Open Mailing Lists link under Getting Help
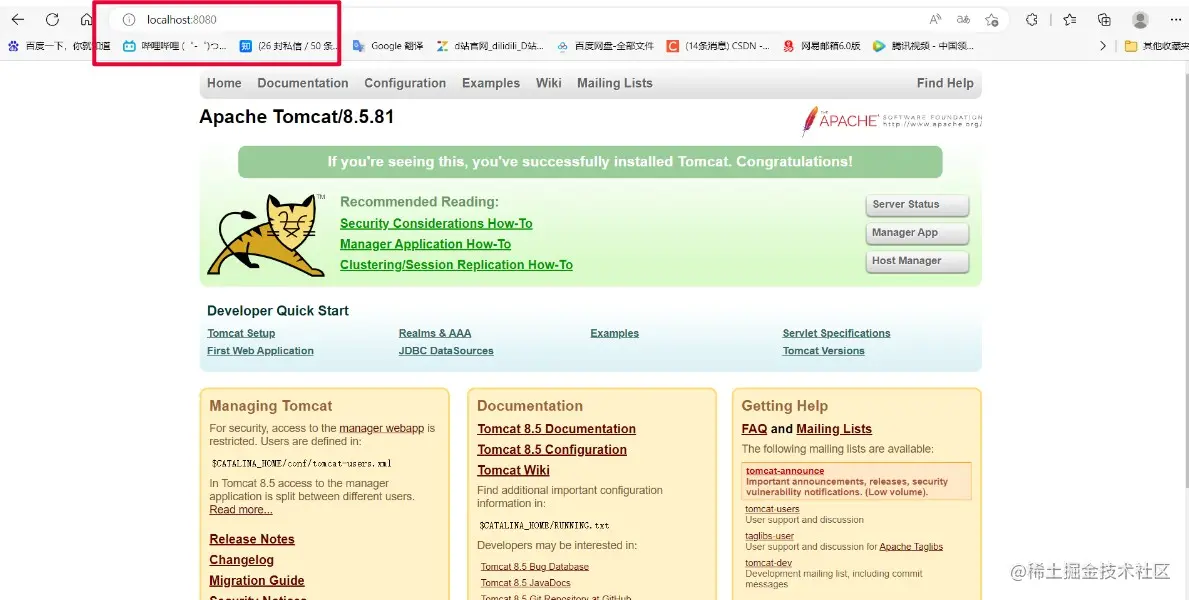This screenshot has height=600, width=1189. pyautogui.click(x=833, y=429)
